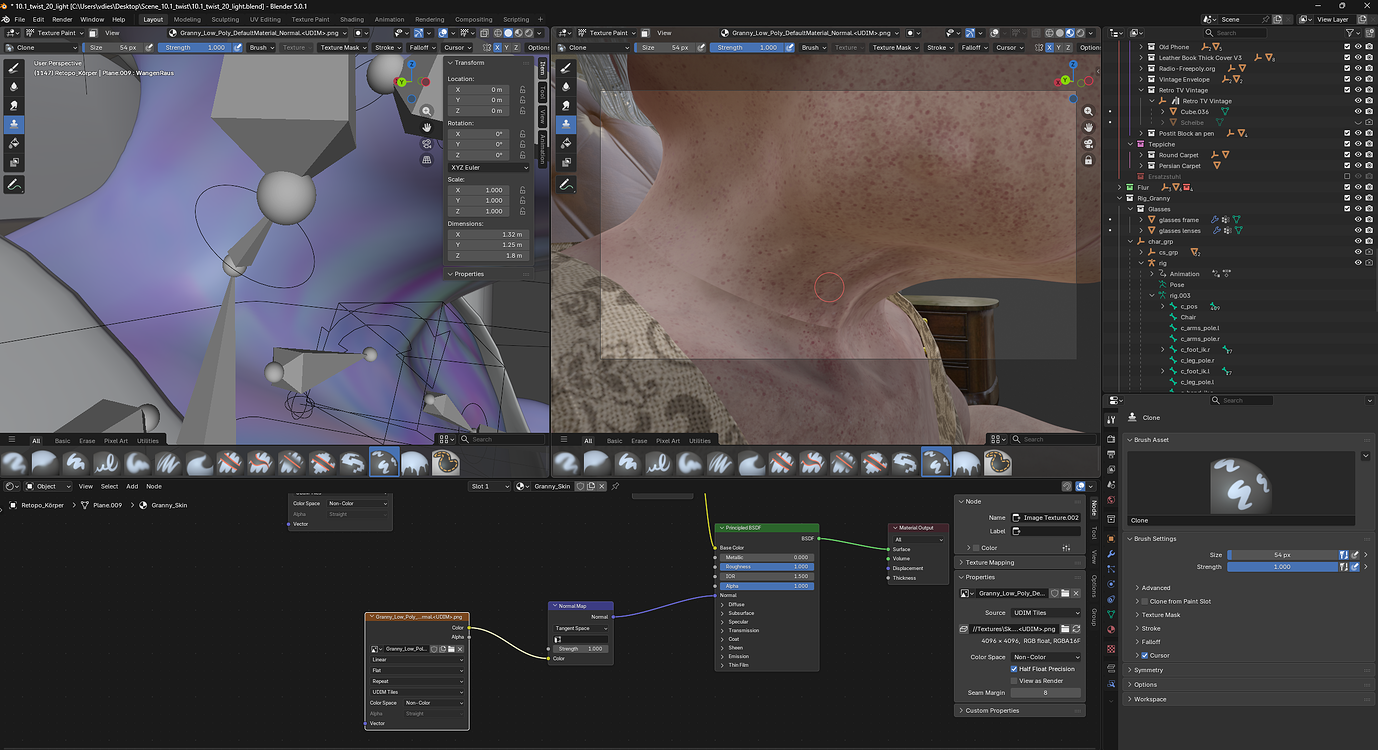This screenshot has height=750, width=1378.
Task: Click the Seam Margin value field
Action: click(x=1046, y=692)
